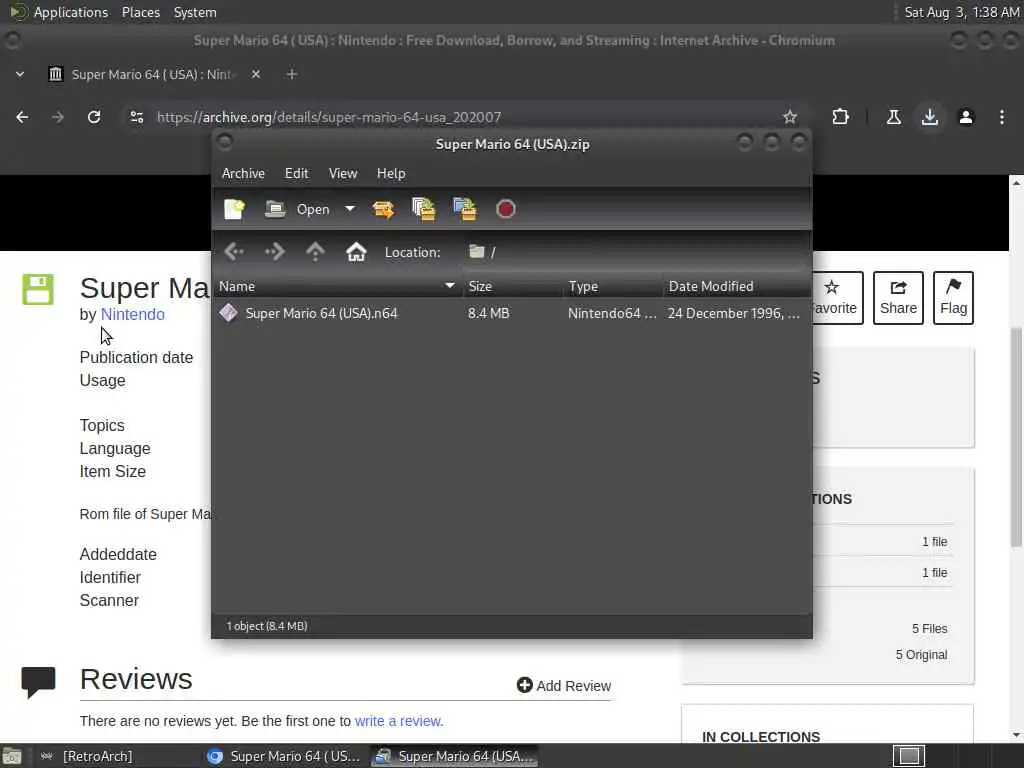Close the Super Mario 64 browser tab
Viewport: 1024px width, 768px height.
pos(256,74)
